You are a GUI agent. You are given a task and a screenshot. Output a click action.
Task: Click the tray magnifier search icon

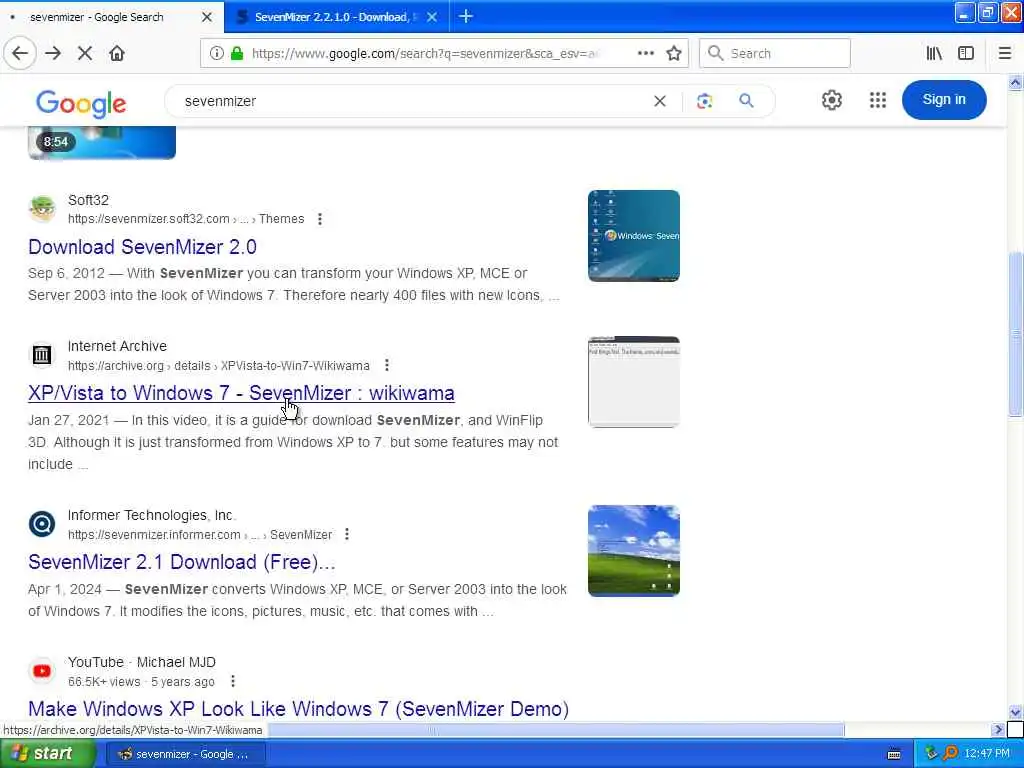coord(950,754)
